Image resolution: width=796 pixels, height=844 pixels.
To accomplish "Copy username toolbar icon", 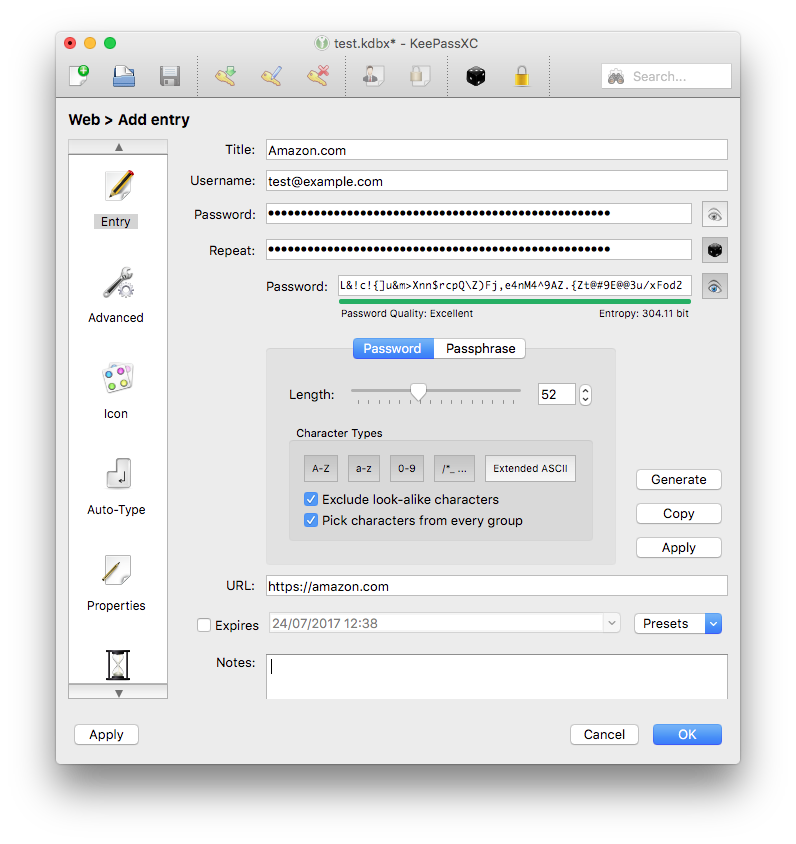I will point(373,76).
